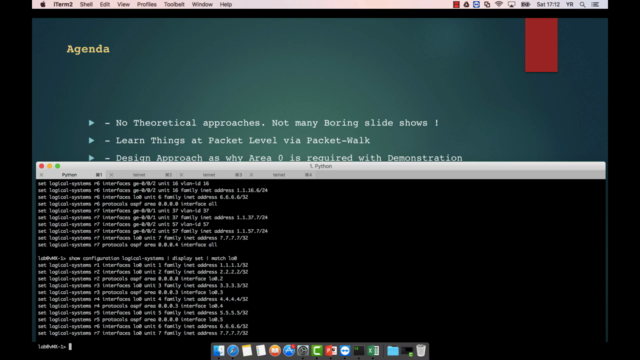Viewport: 640px width, 360px height.
Task: Open Notes from the Dock
Action: [247, 351]
